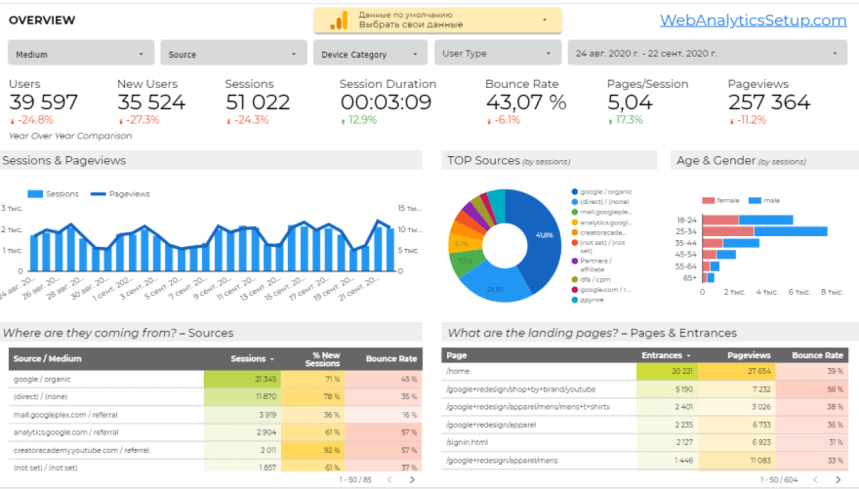Toggle the Pageviews series in chart legend
This screenshot has height=489, width=859.
coord(120,194)
